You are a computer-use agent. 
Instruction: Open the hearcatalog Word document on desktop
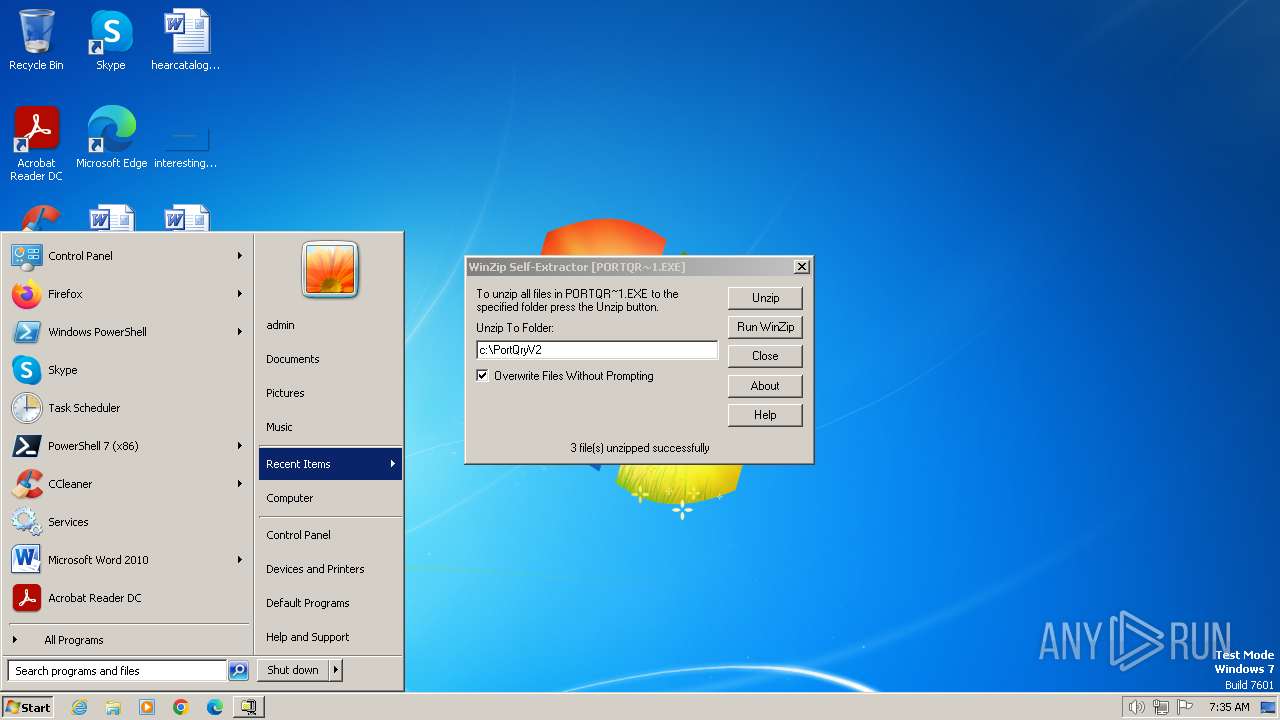186,40
